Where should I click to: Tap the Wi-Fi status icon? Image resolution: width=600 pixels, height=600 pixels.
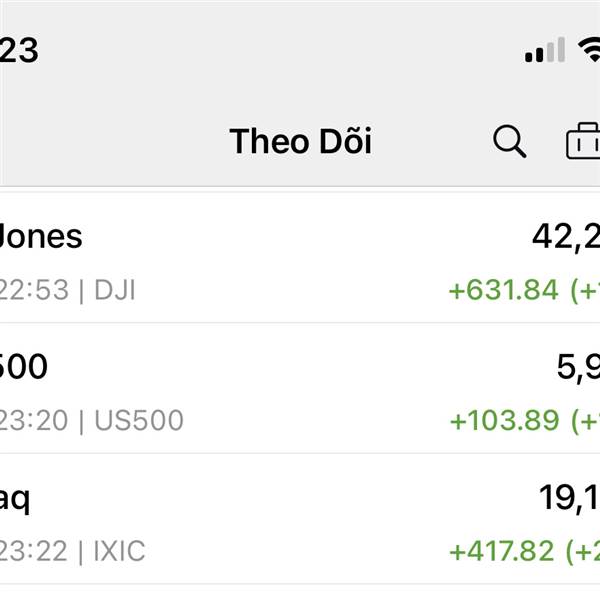(589, 50)
